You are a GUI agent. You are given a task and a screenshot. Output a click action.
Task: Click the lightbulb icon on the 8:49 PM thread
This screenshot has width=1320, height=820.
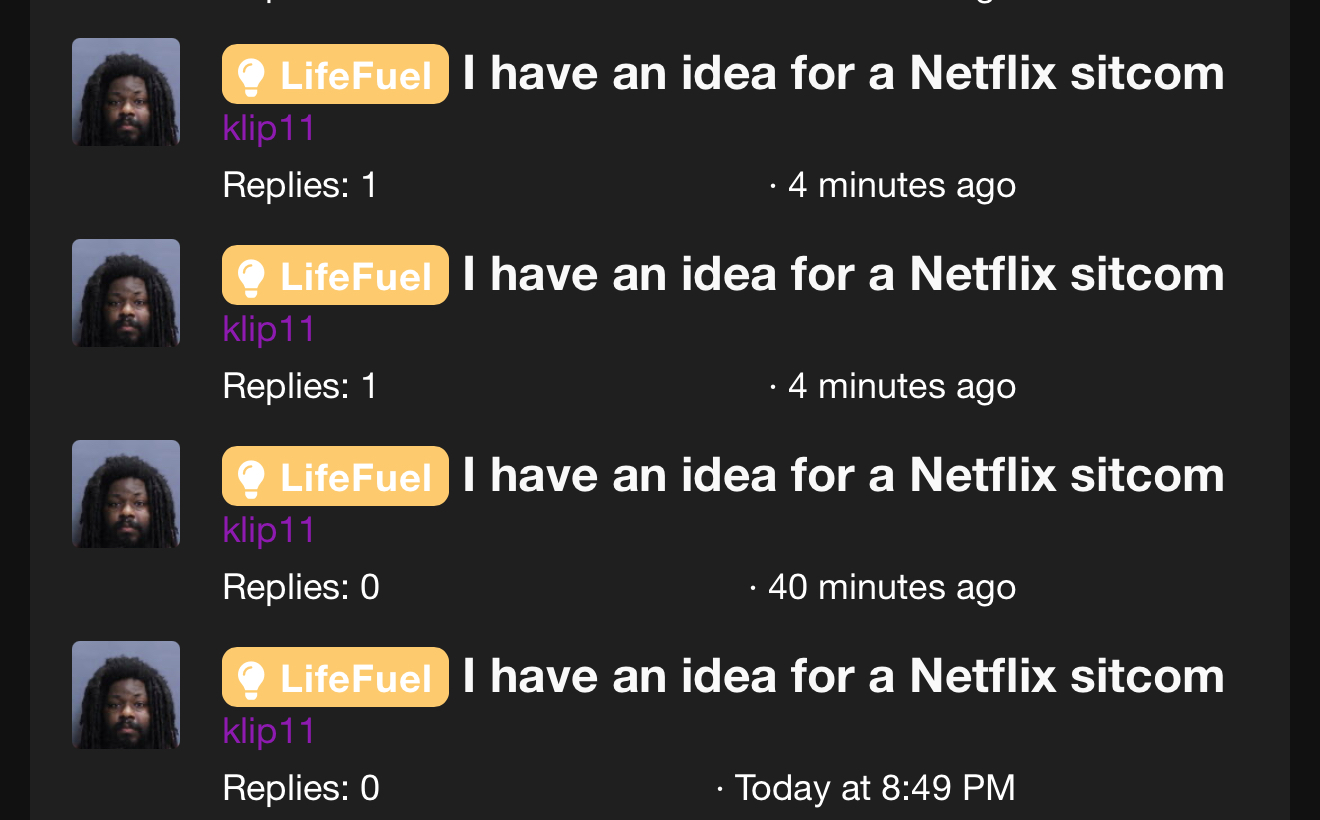250,679
